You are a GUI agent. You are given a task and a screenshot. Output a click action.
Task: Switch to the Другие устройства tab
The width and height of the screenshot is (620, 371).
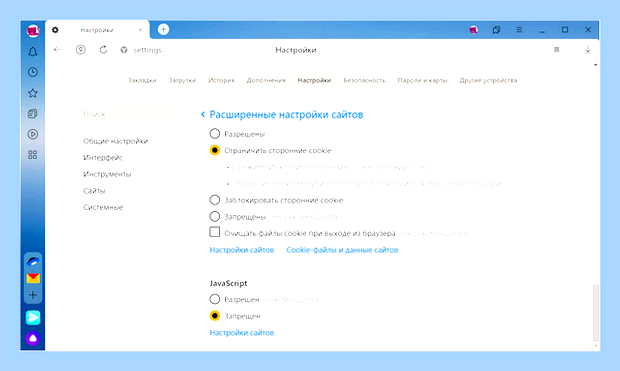[x=488, y=80]
